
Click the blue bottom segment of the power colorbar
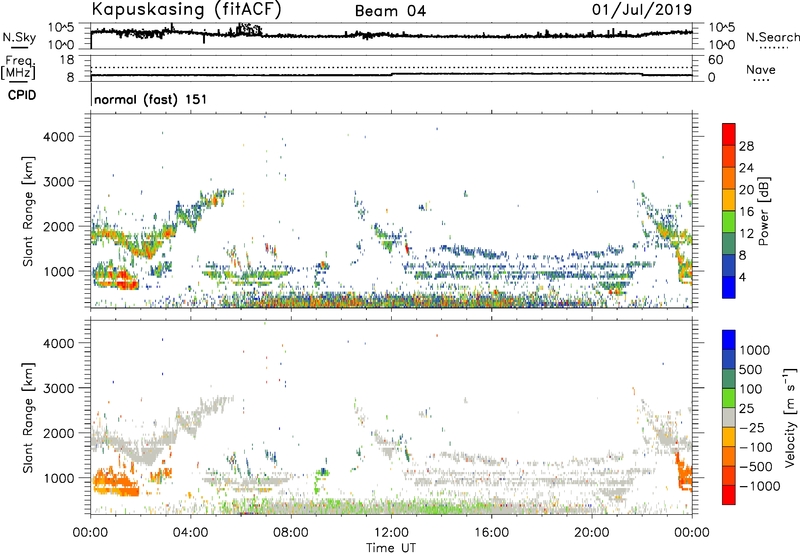(729, 288)
